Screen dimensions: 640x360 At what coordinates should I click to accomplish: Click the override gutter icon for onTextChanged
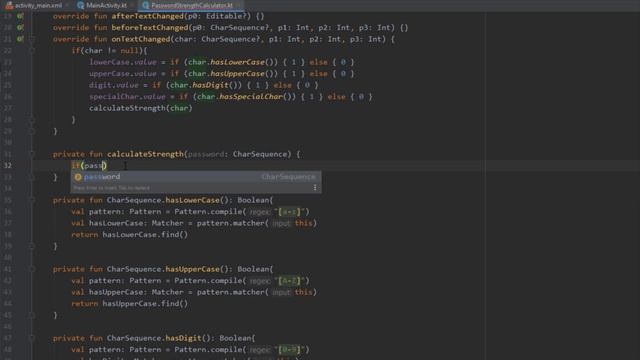[20, 39]
